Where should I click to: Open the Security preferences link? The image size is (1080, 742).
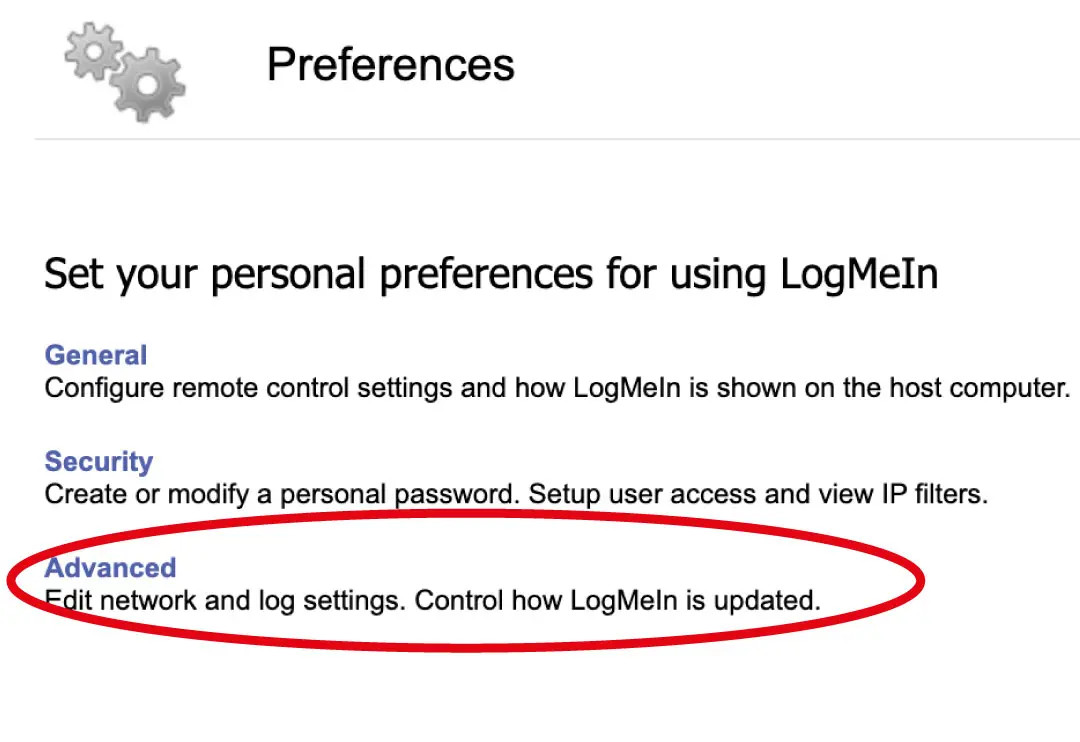98,461
